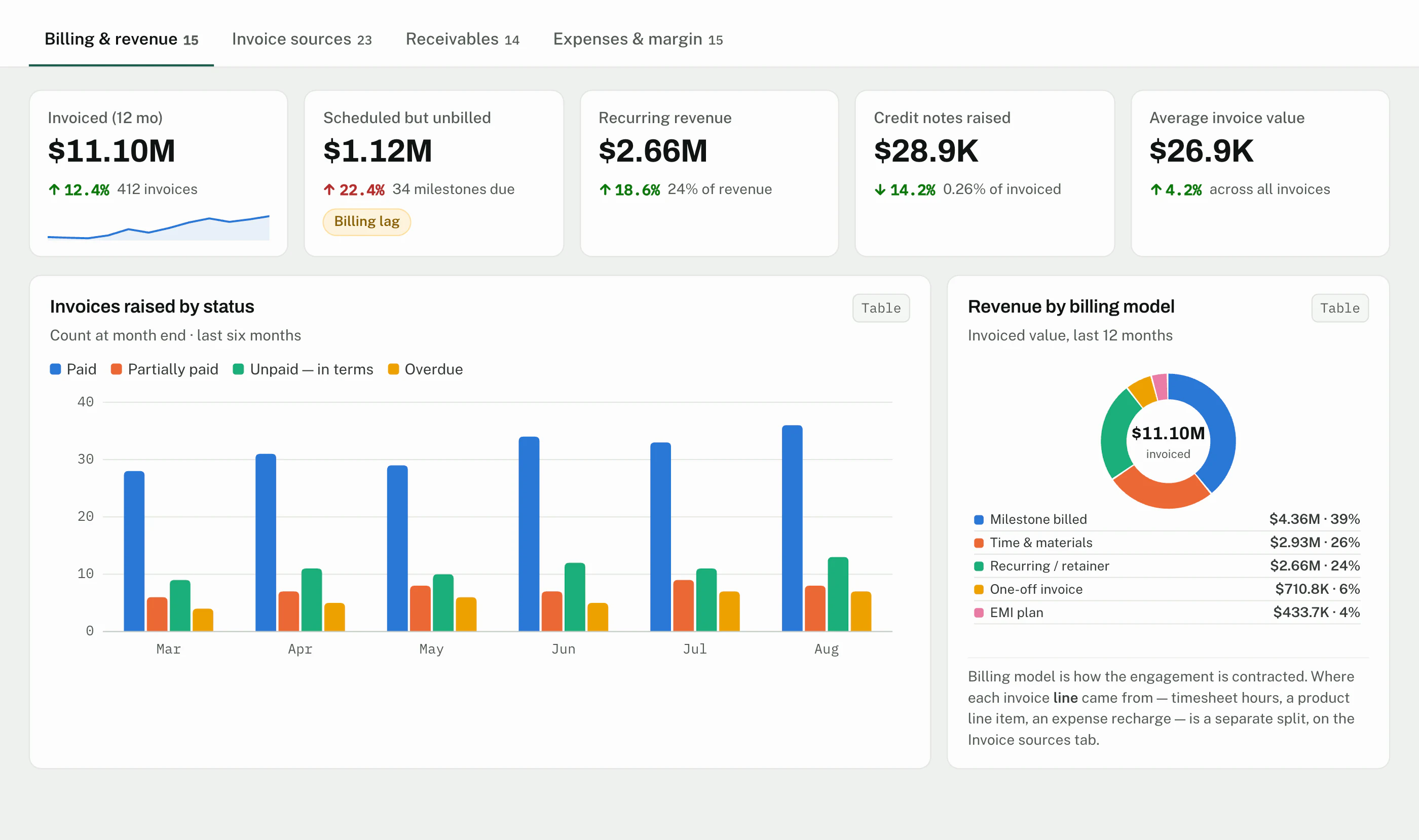This screenshot has height=840, width=1419.
Task: Click the Billing lag badge
Action: coord(367,222)
